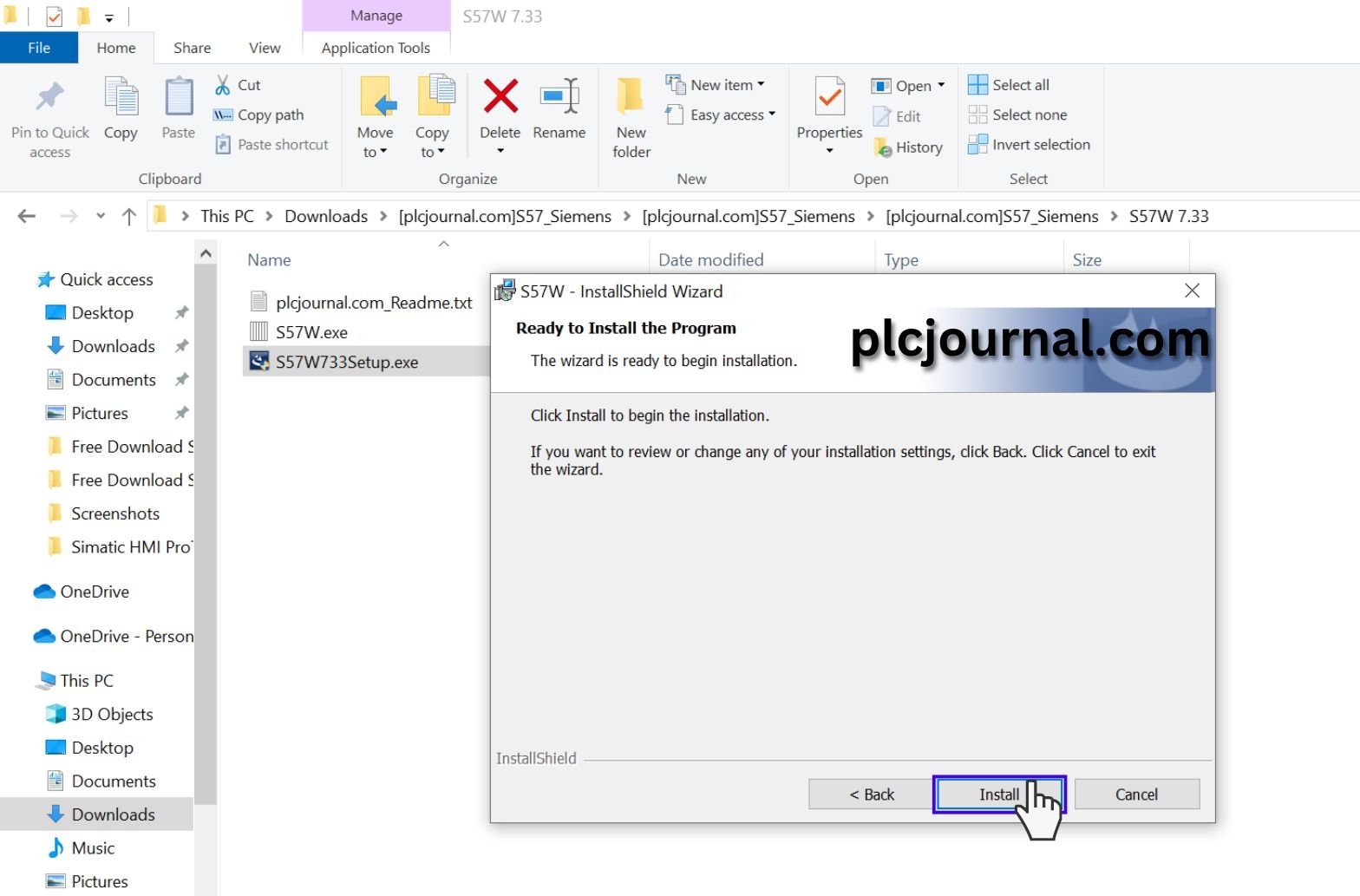
Task: Open Easy access dropdown
Action: tap(721, 114)
